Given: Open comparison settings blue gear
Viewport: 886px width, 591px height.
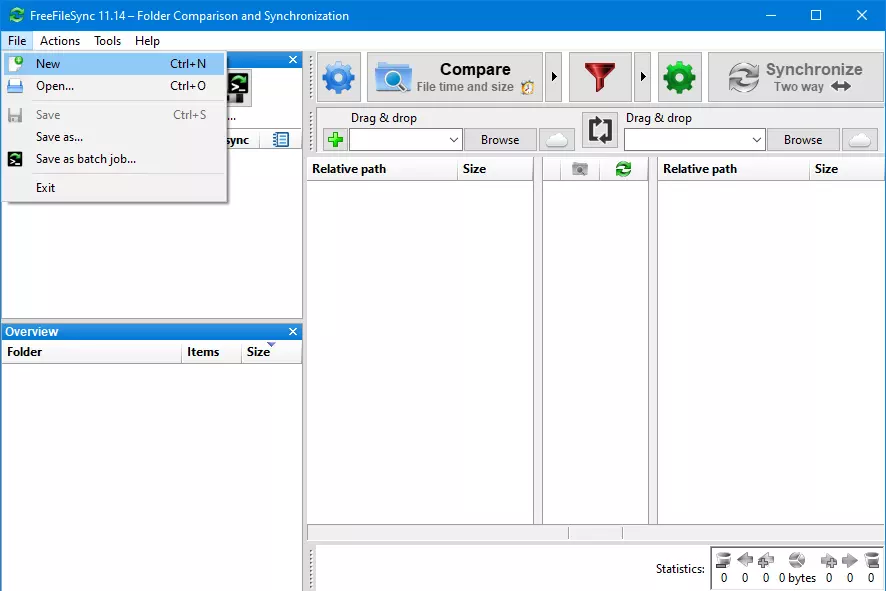Looking at the screenshot, I should point(338,77).
